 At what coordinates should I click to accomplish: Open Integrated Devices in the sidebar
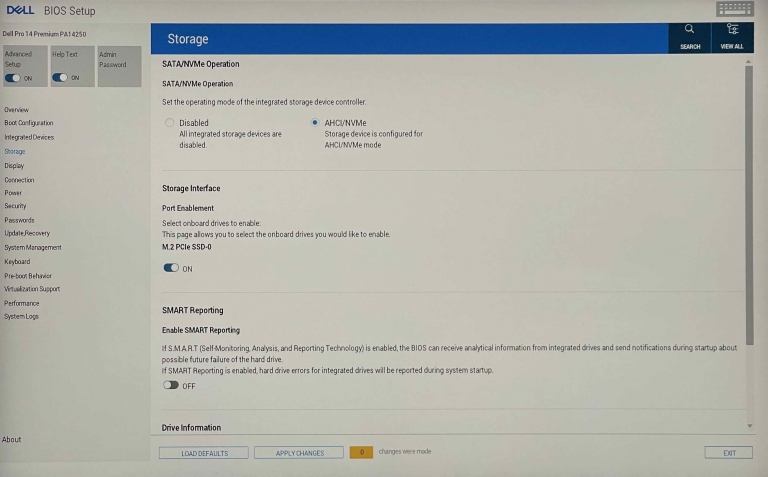[29, 137]
